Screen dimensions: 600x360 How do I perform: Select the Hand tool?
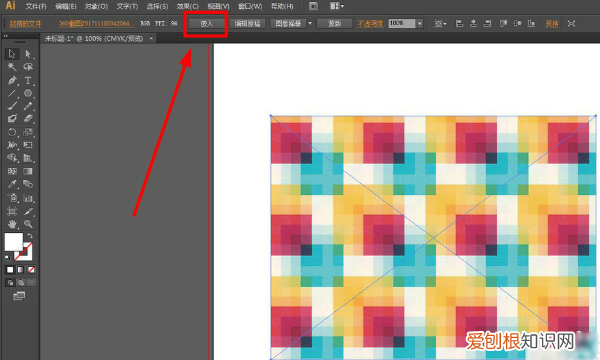(x=12, y=224)
